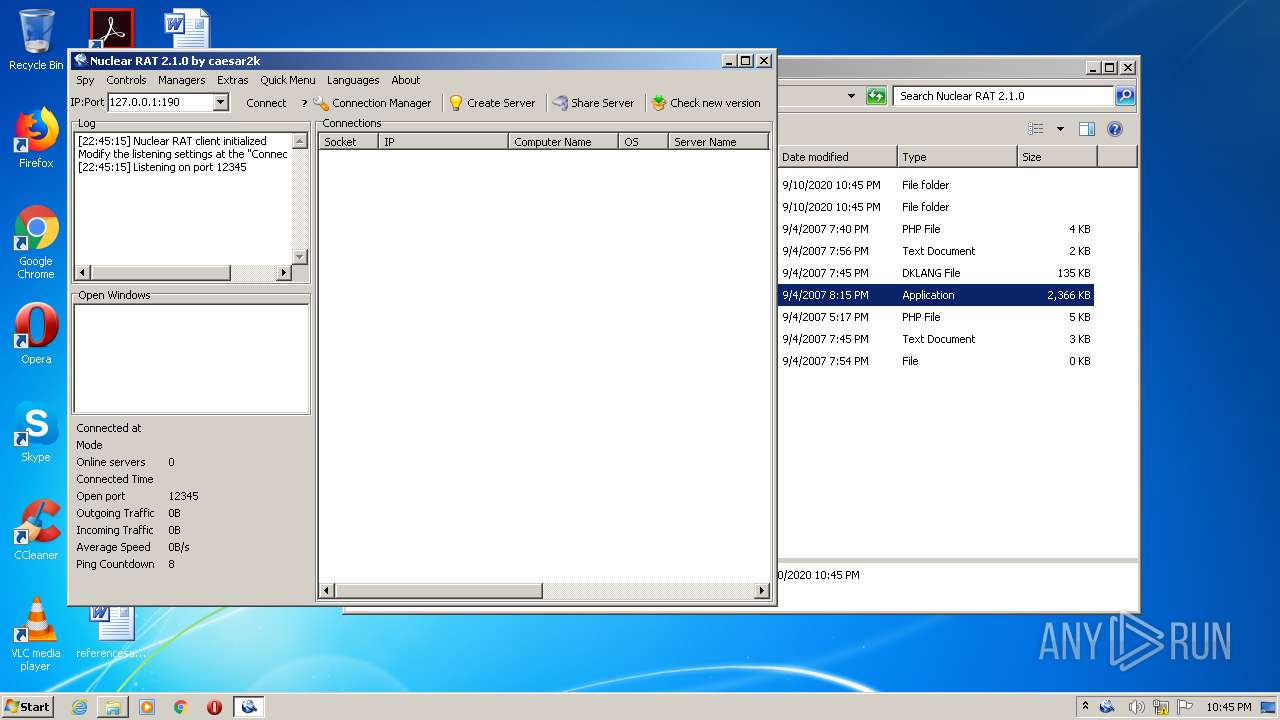Click the Server Name column header
Screen dimensions: 1280x720
[718, 142]
